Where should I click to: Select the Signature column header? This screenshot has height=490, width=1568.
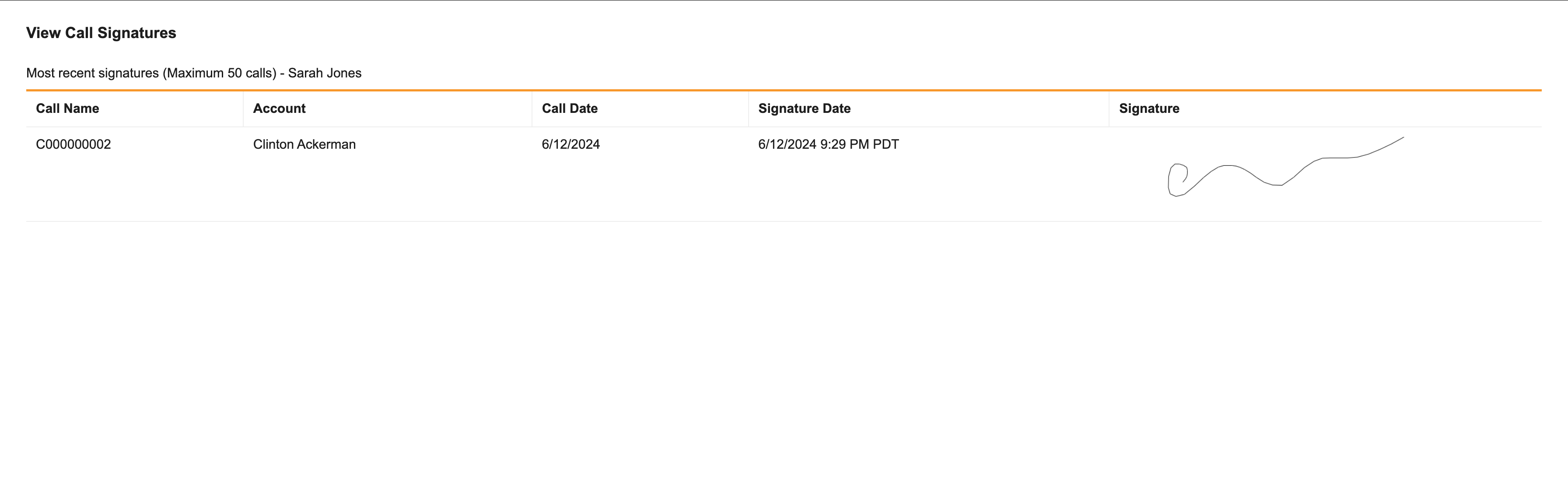coord(1148,108)
